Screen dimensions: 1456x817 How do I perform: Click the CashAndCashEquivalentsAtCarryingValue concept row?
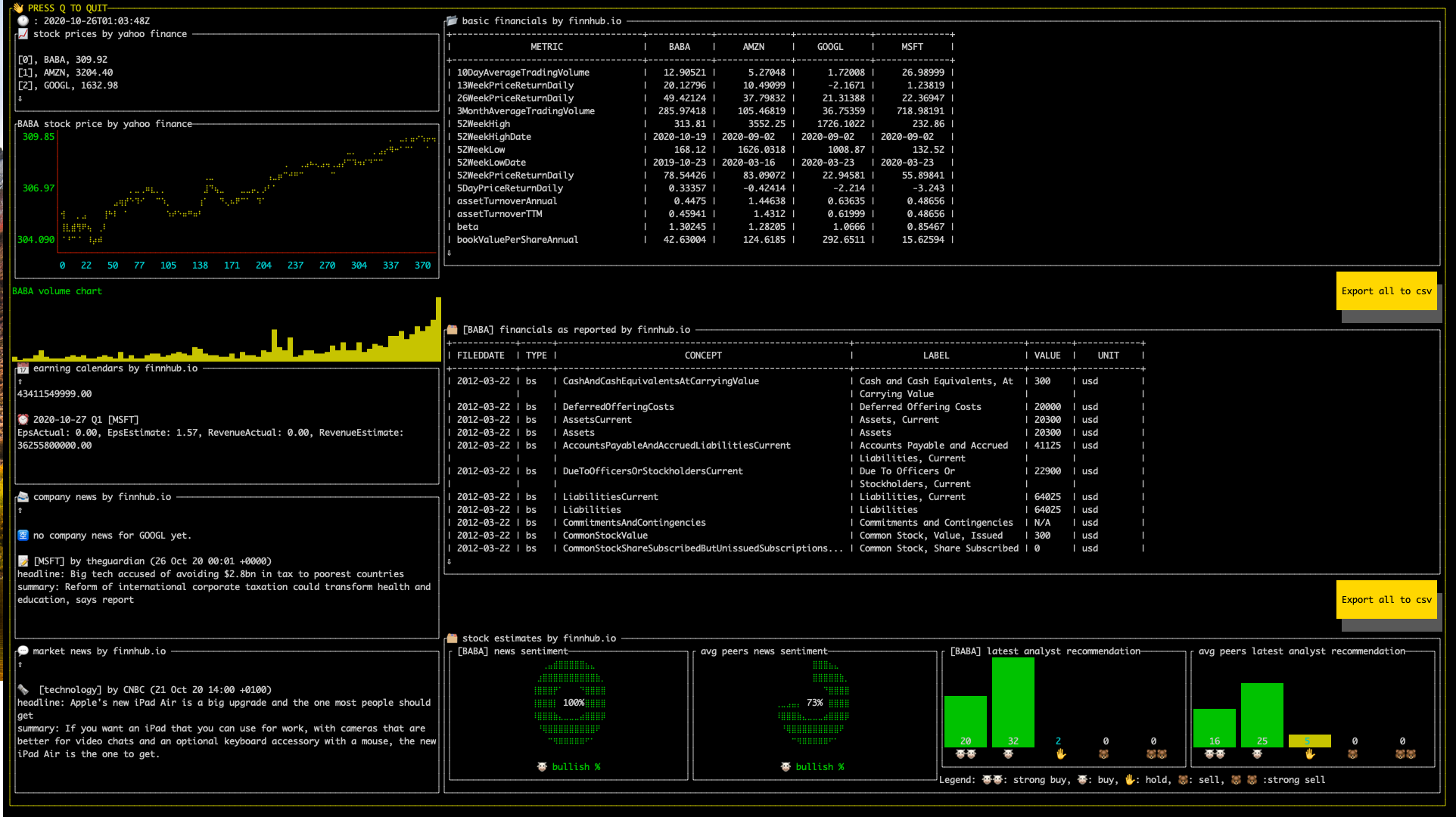(x=660, y=381)
